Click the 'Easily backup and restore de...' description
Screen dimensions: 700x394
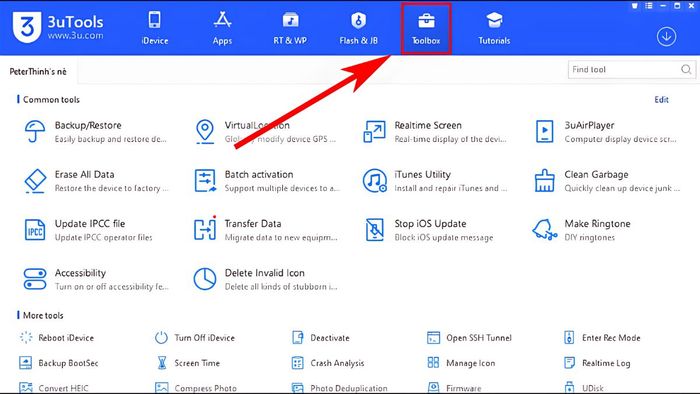click(111, 139)
